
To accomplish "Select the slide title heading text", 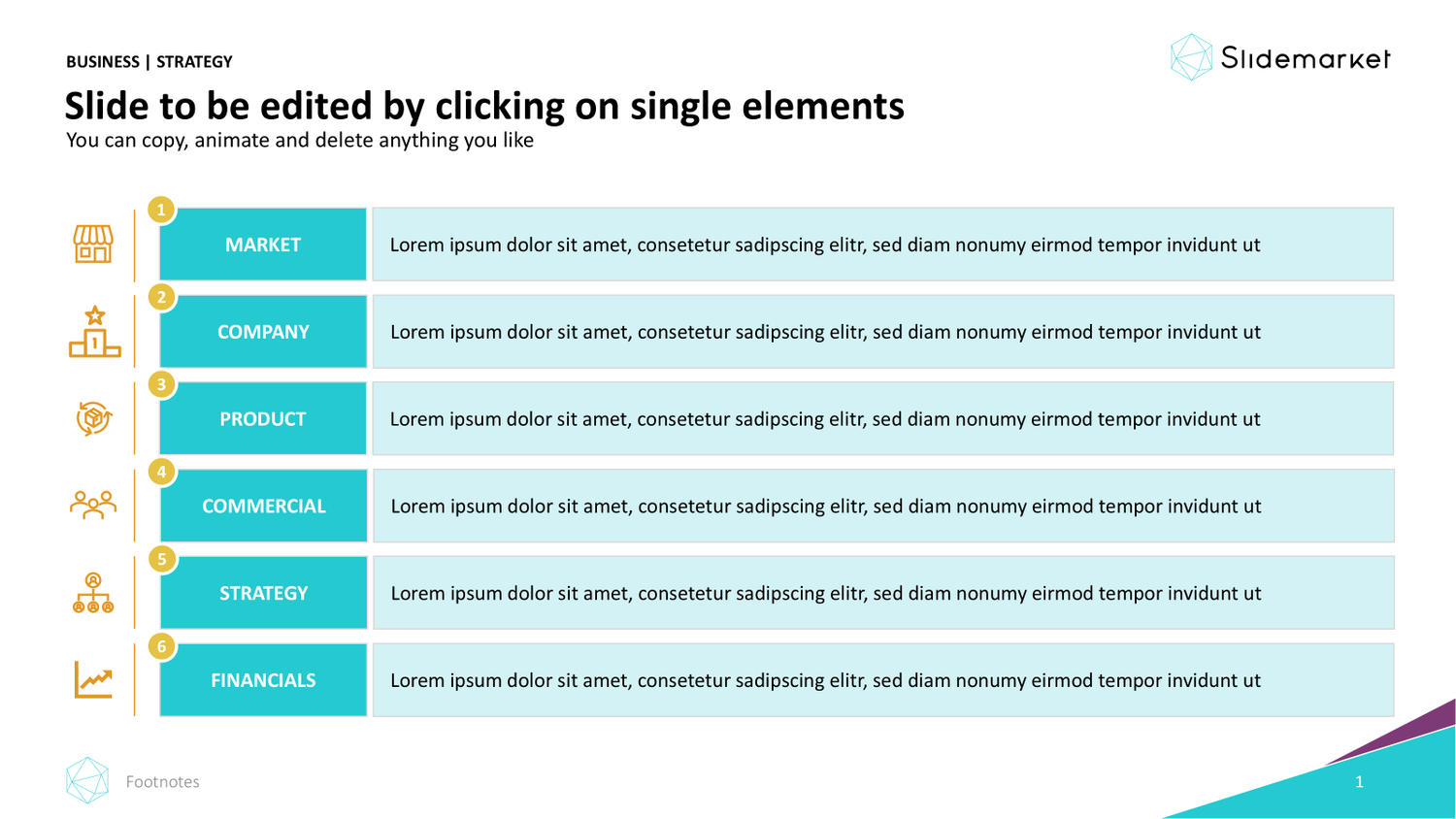I will pyautogui.click(x=484, y=106).
